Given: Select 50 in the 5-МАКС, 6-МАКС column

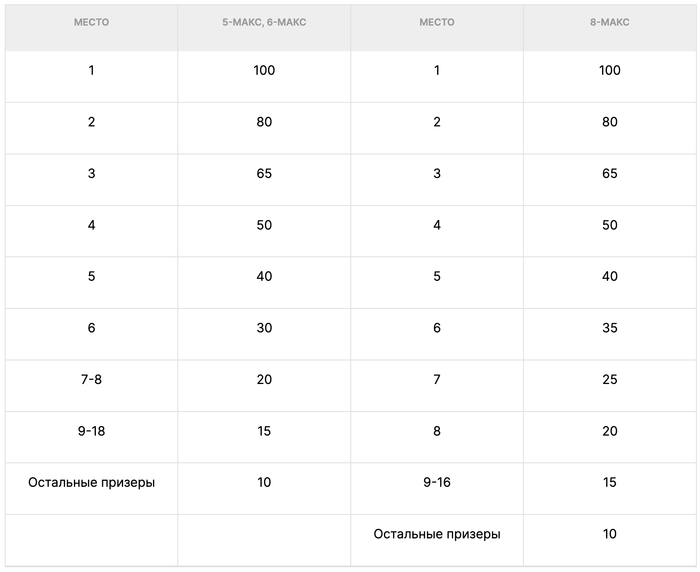Looking at the screenshot, I should (264, 225).
